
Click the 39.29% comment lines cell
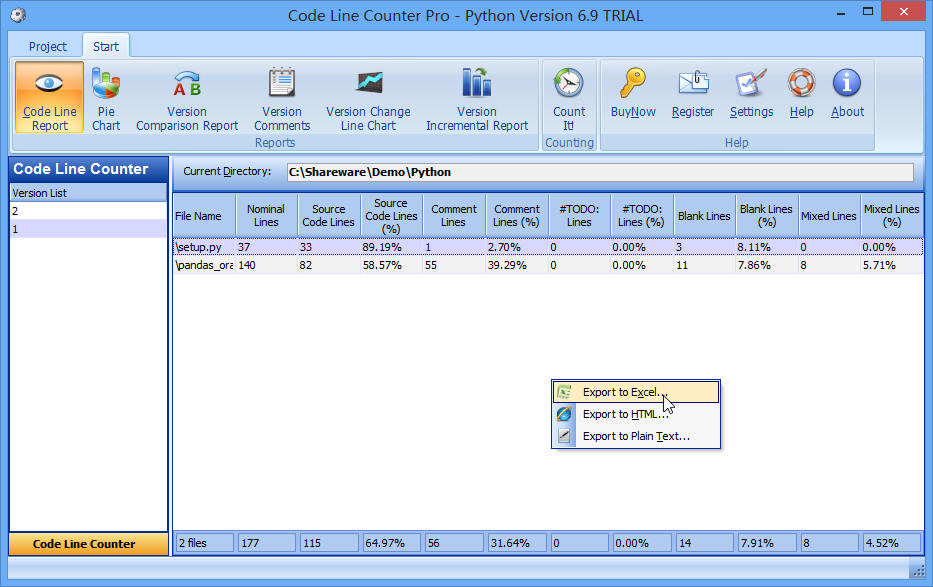pyautogui.click(x=516, y=265)
